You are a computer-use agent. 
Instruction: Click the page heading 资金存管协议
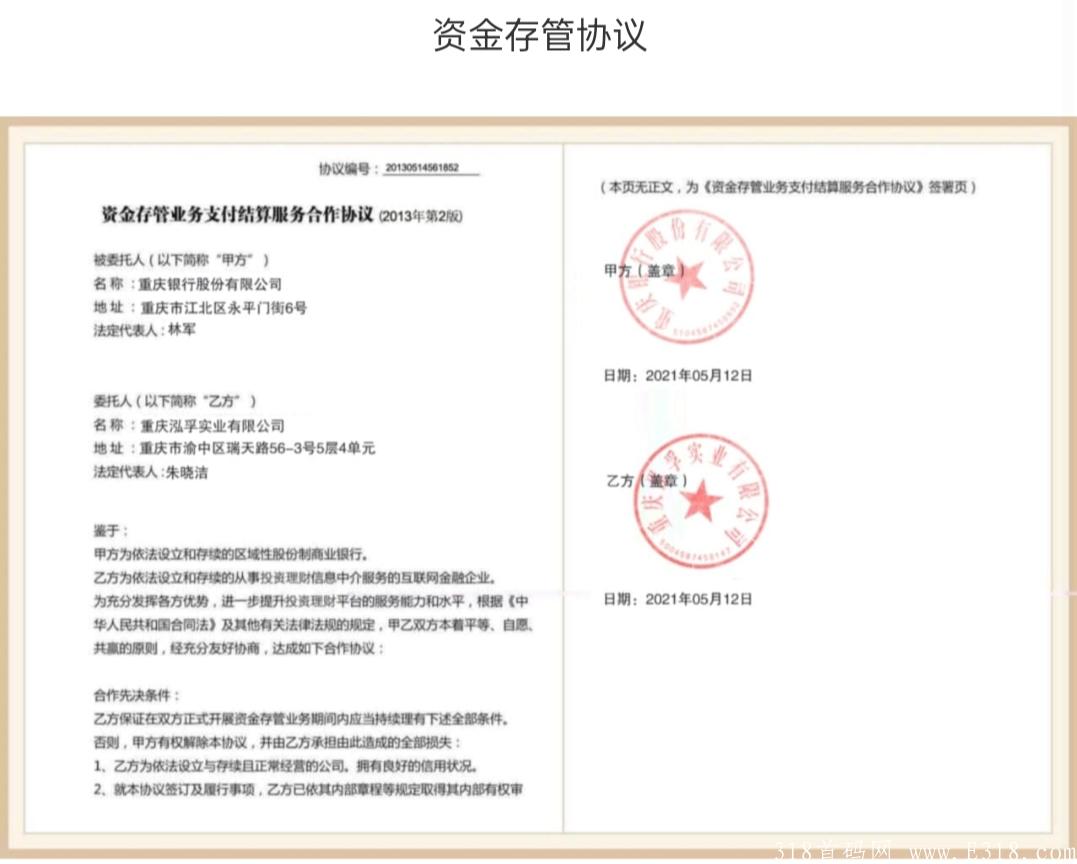click(x=539, y=34)
